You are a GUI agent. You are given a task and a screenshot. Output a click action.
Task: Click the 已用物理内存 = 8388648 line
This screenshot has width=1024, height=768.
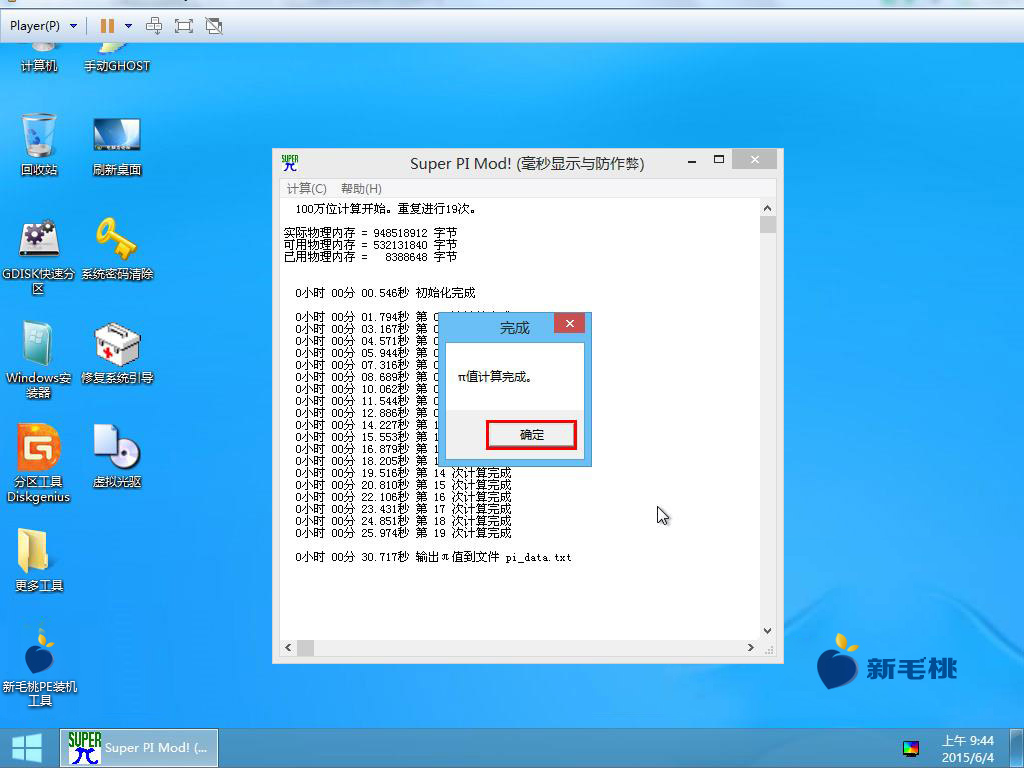[370, 257]
